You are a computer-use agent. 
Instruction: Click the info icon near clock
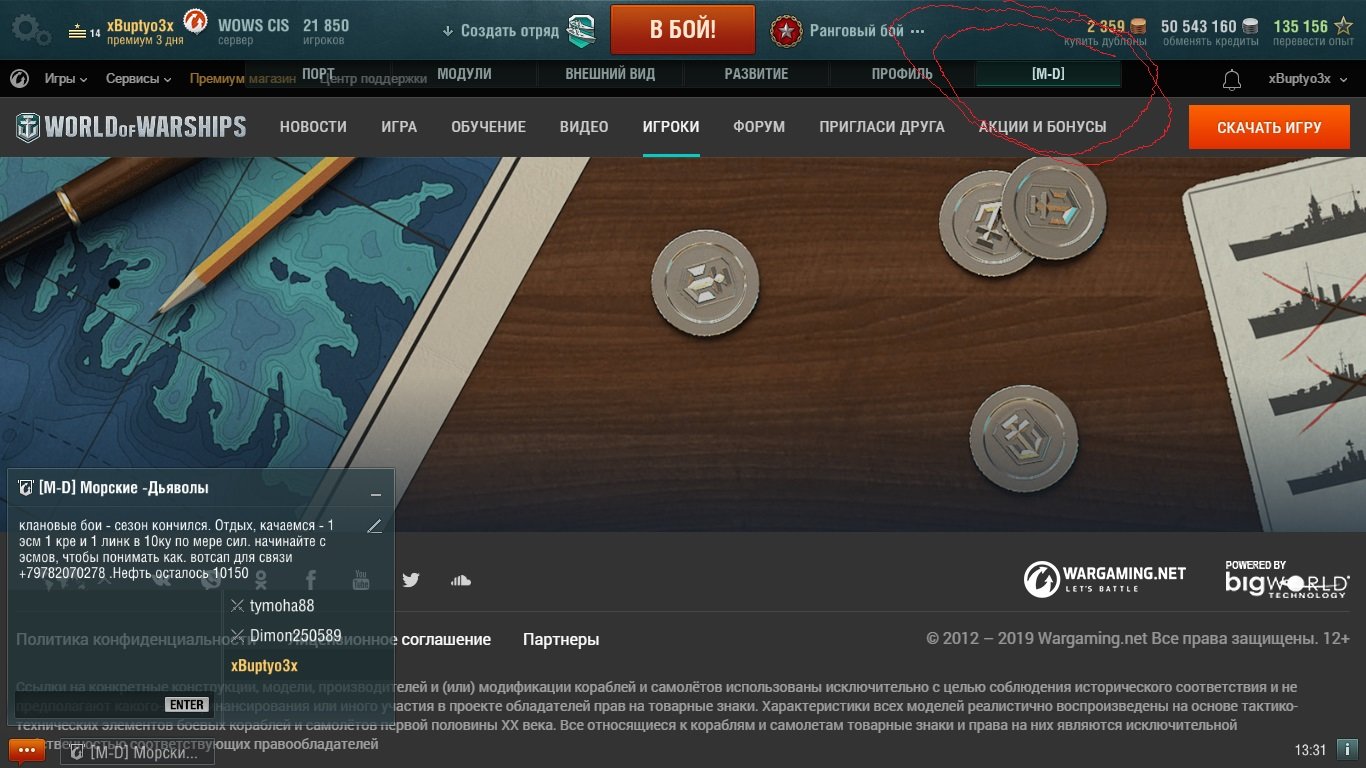click(x=1347, y=749)
